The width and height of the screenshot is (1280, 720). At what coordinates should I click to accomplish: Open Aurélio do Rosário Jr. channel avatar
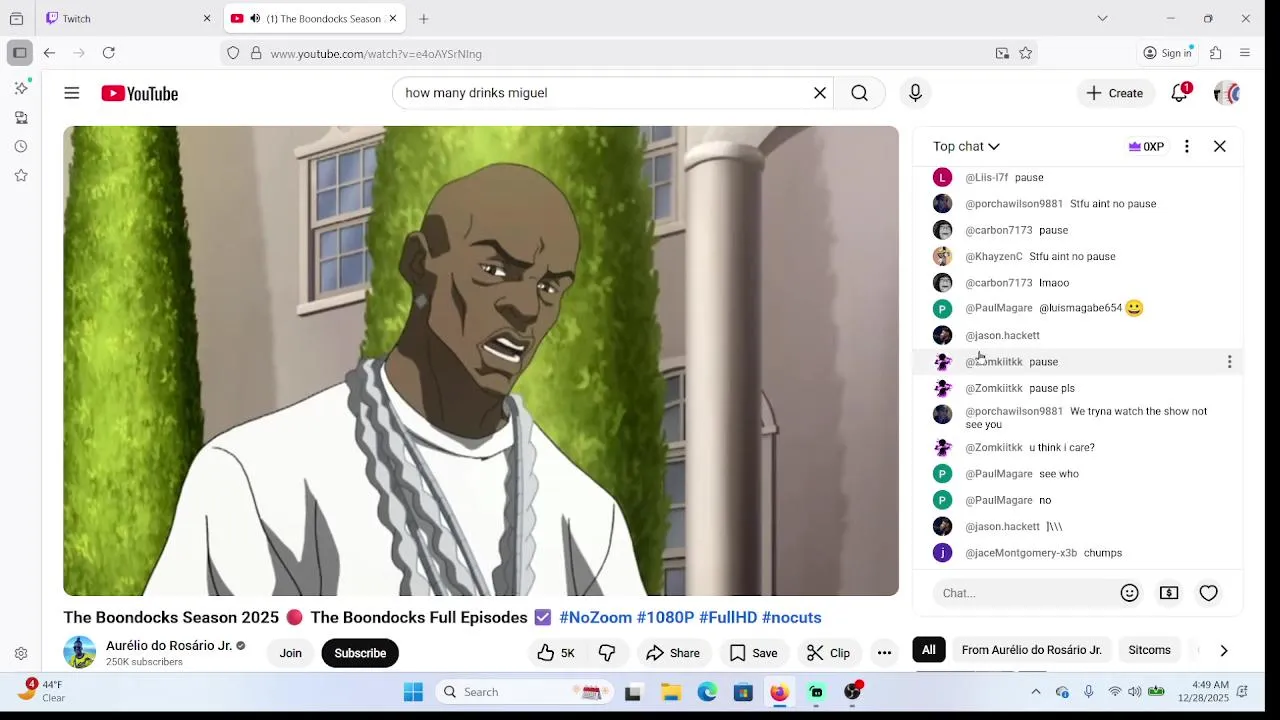point(80,652)
